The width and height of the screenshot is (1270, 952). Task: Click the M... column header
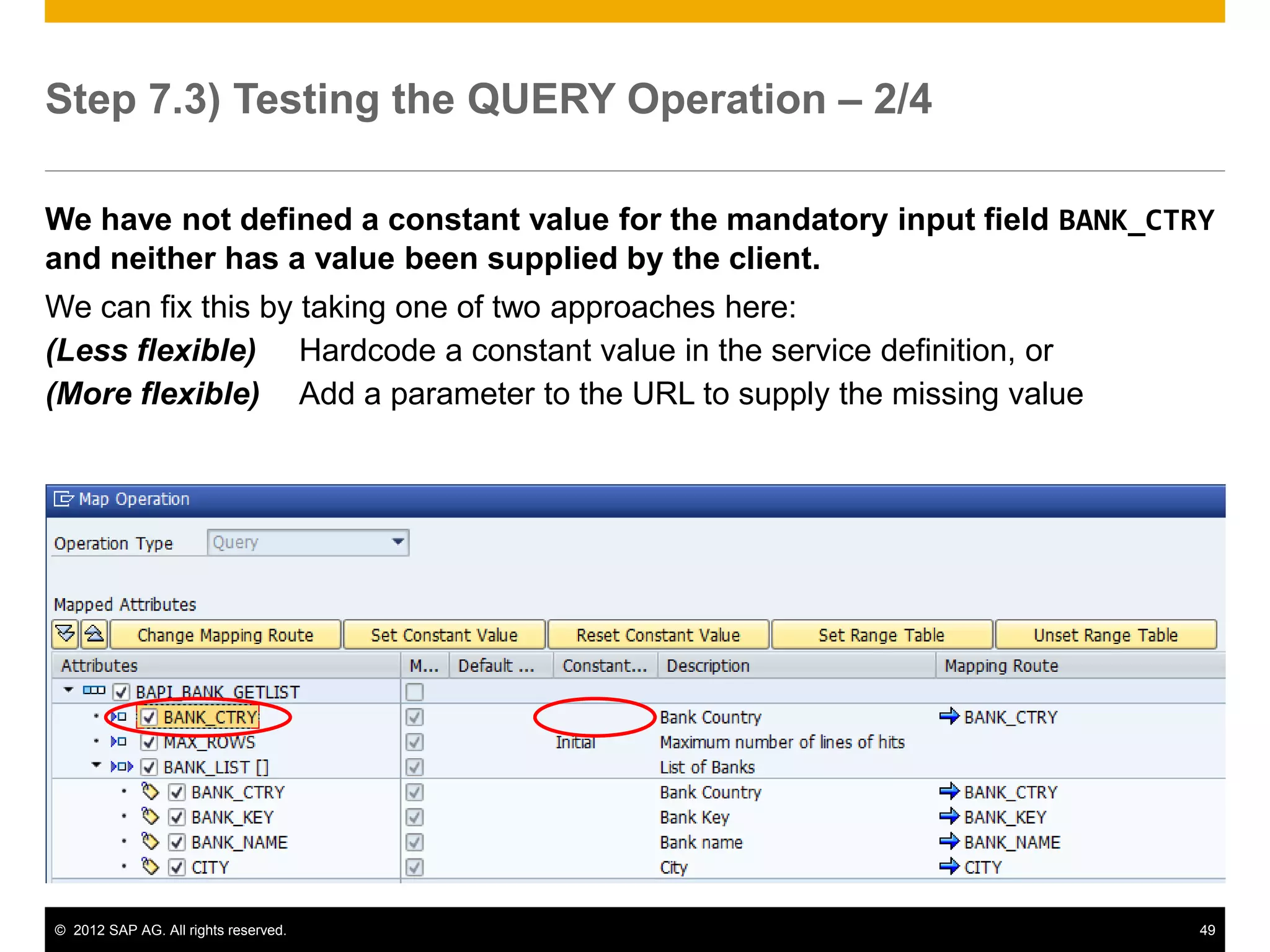coord(424,666)
